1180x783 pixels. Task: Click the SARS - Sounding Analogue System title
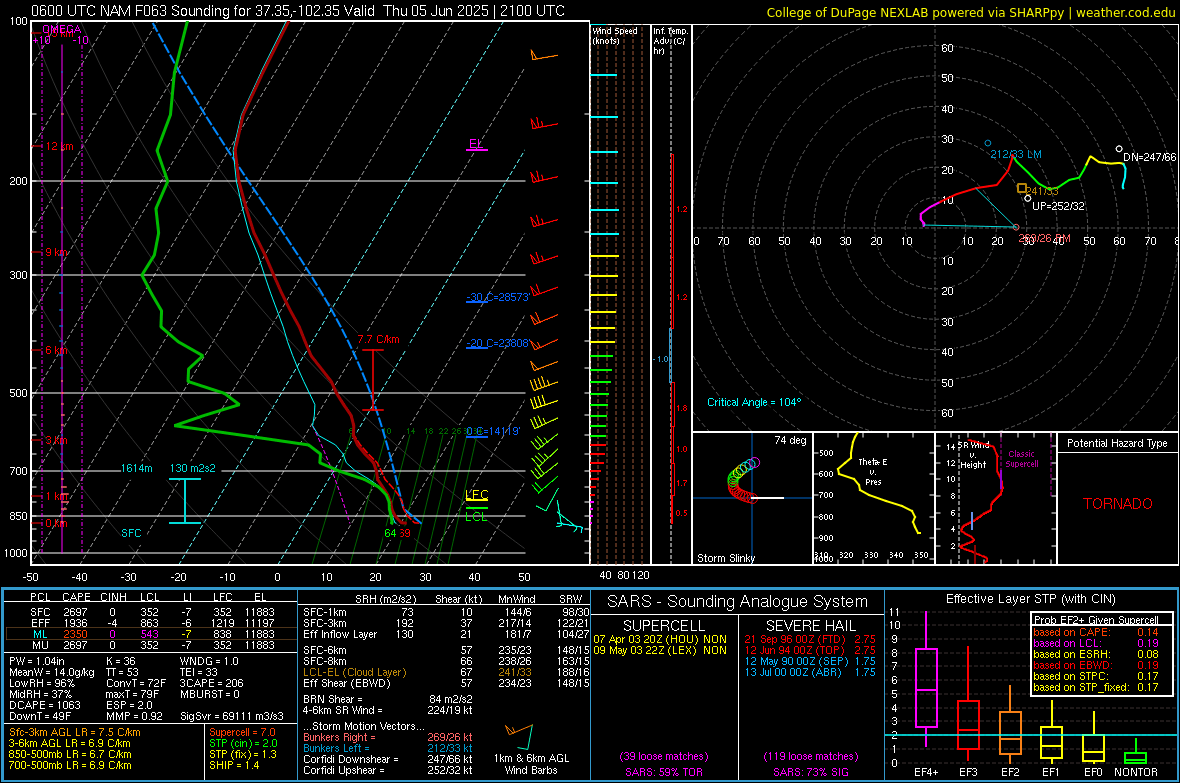738,602
